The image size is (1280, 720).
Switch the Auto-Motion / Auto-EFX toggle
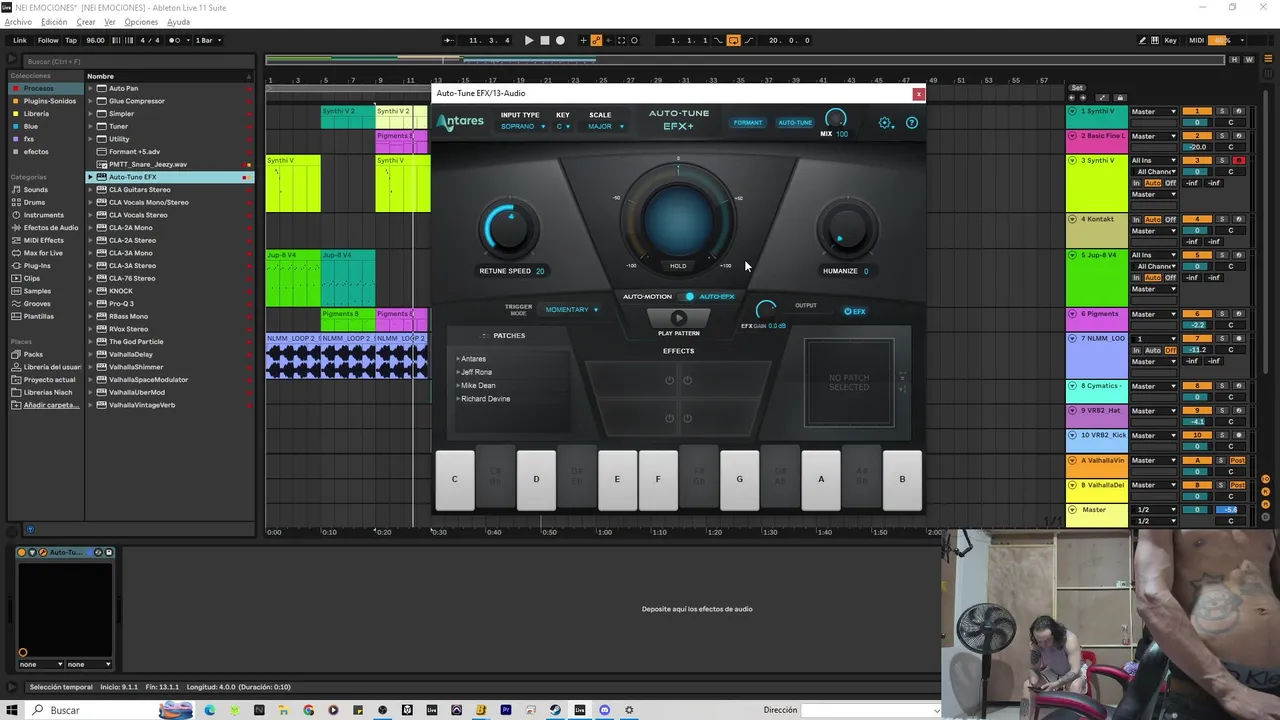[689, 296]
